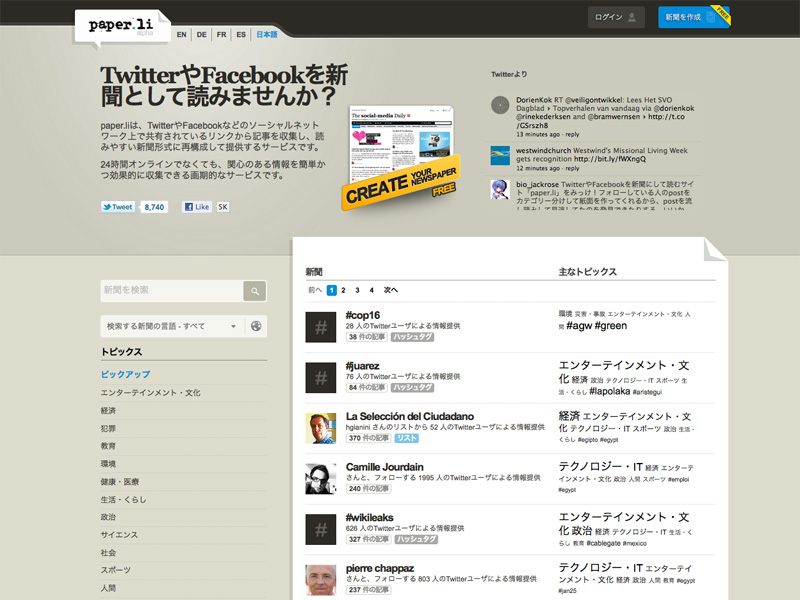Click the 8,740 tweet count
The image size is (800, 600).
[154, 207]
